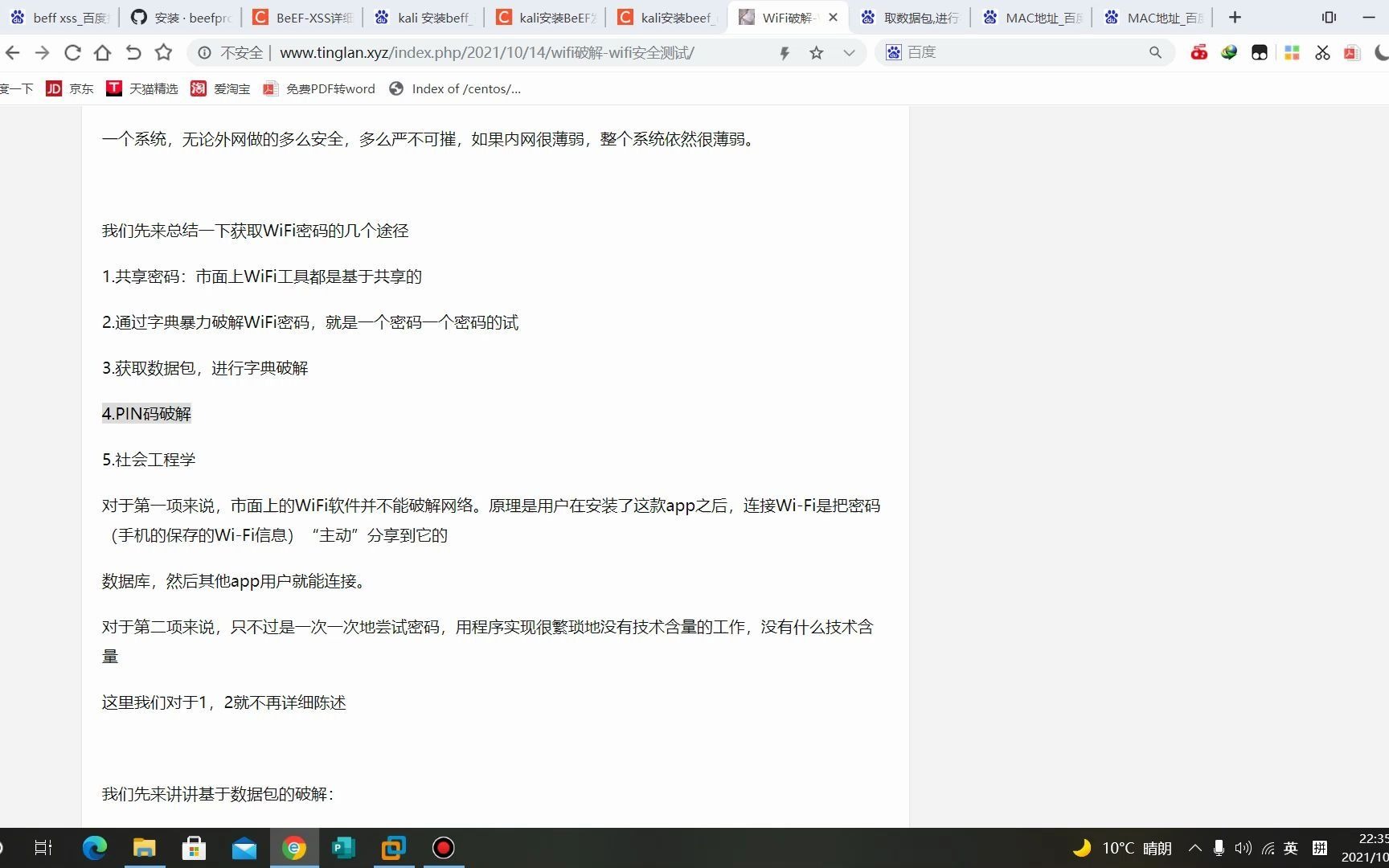Image resolution: width=1389 pixels, height=868 pixels.
Task: Open a new tab with plus button
Action: click(x=1235, y=17)
